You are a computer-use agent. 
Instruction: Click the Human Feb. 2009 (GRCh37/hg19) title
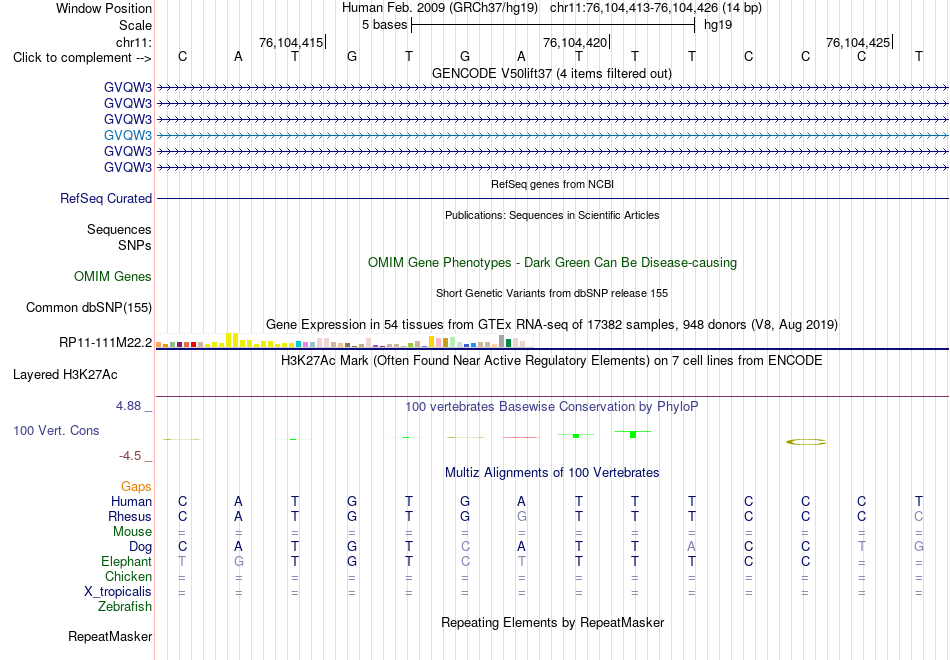point(440,8)
